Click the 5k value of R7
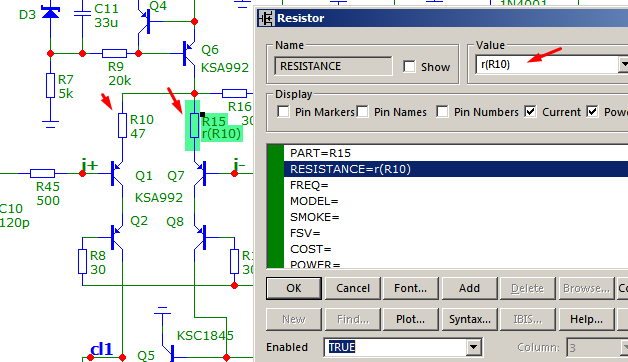This screenshot has height=362, width=628. [66, 94]
